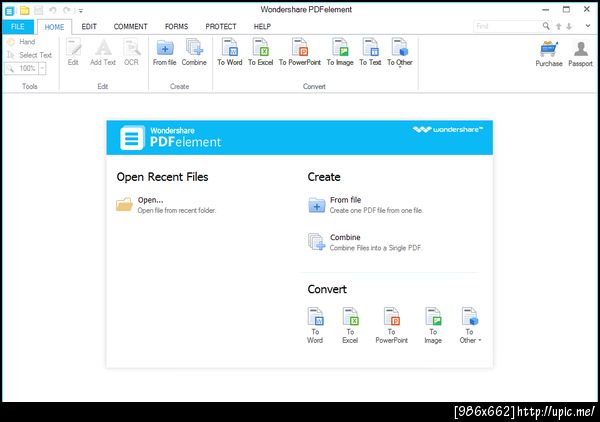Click Combine in the ribbon Create group
Image resolution: width=600 pixels, height=422 pixels.
[194, 52]
